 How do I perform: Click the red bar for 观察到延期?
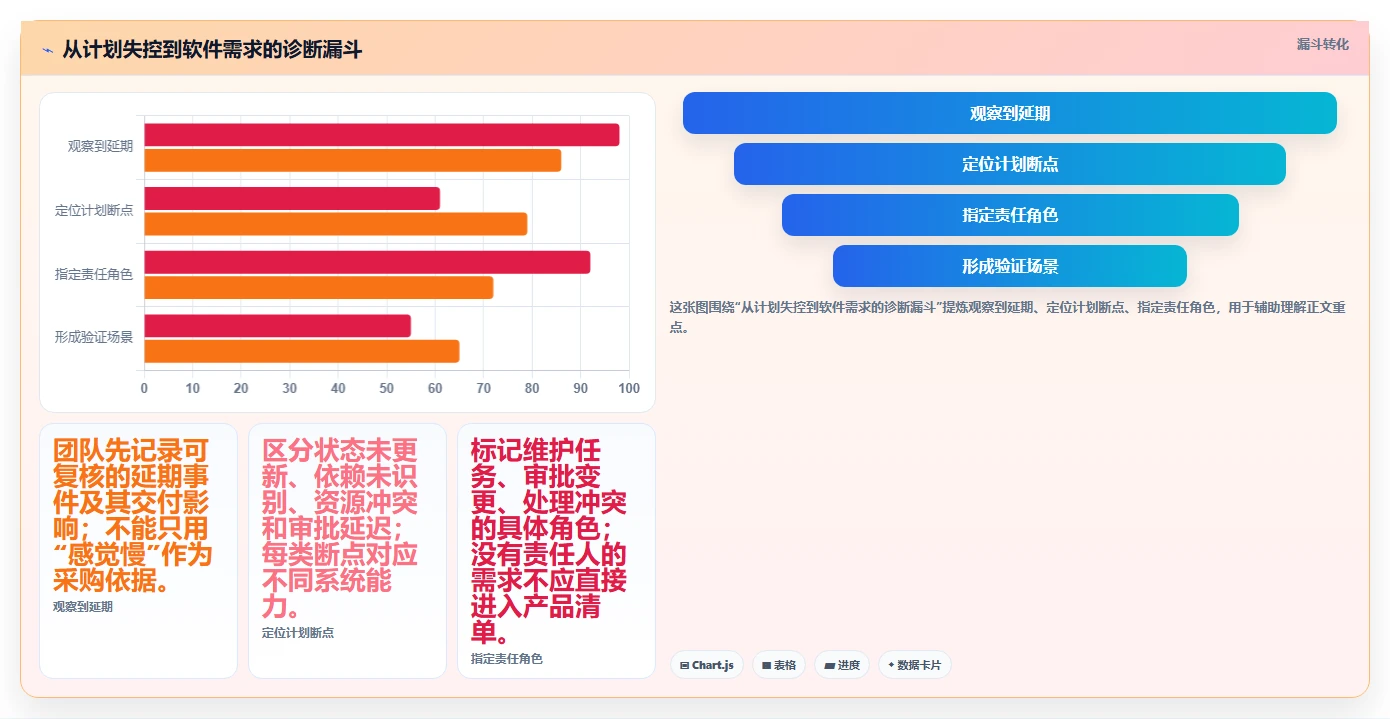coord(382,135)
